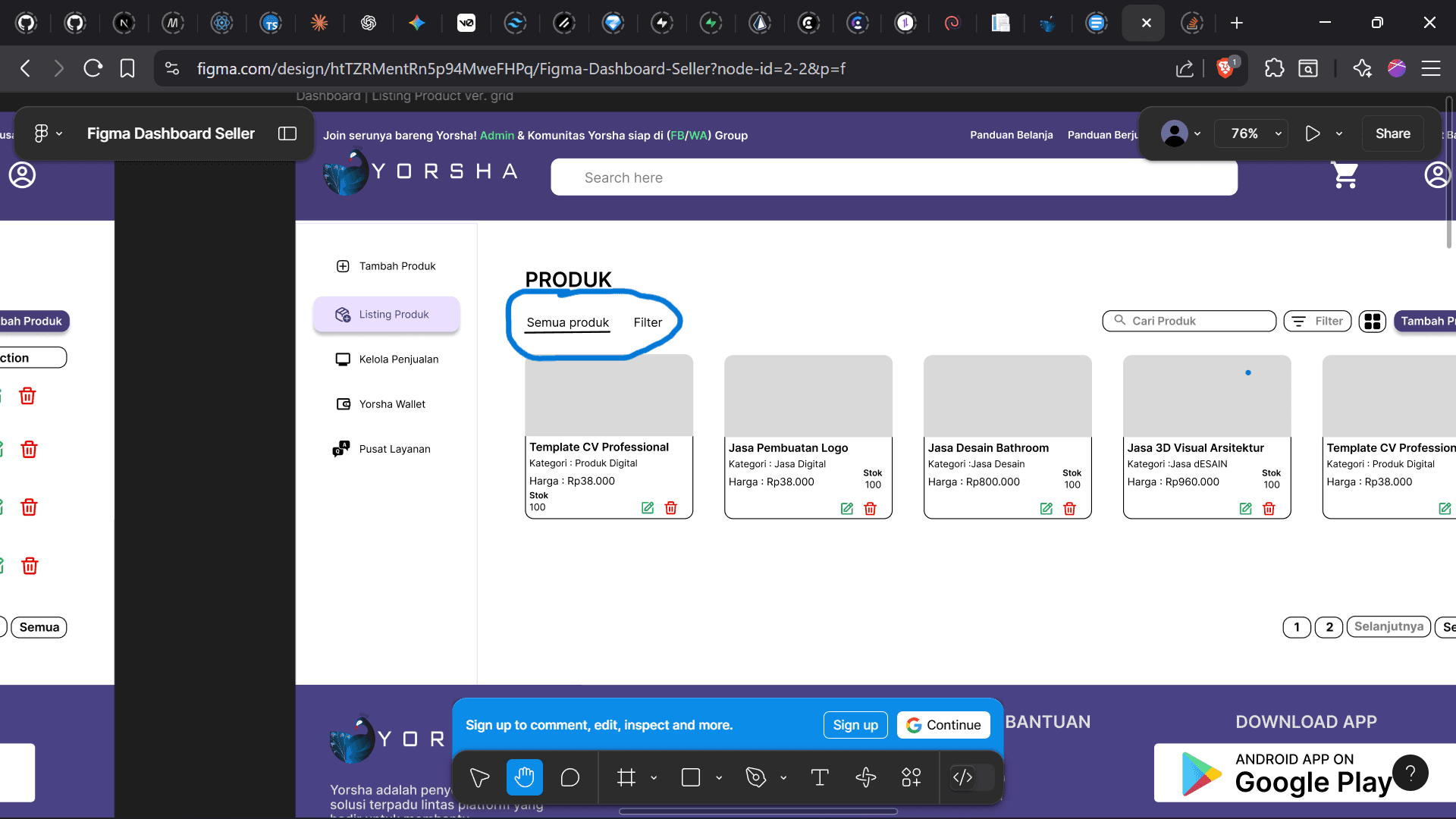Reload the page

[x=93, y=68]
